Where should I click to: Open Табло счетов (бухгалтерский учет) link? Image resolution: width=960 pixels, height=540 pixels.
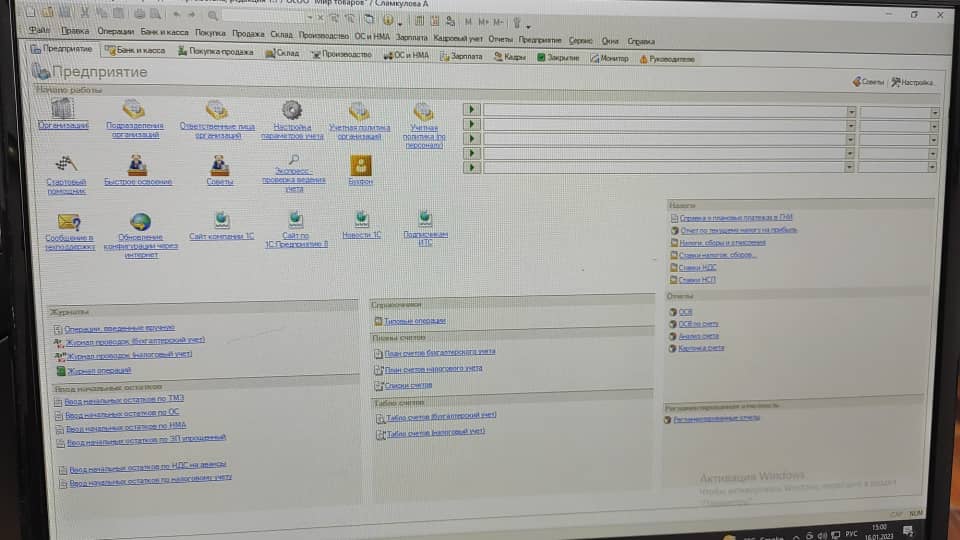coord(441,416)
